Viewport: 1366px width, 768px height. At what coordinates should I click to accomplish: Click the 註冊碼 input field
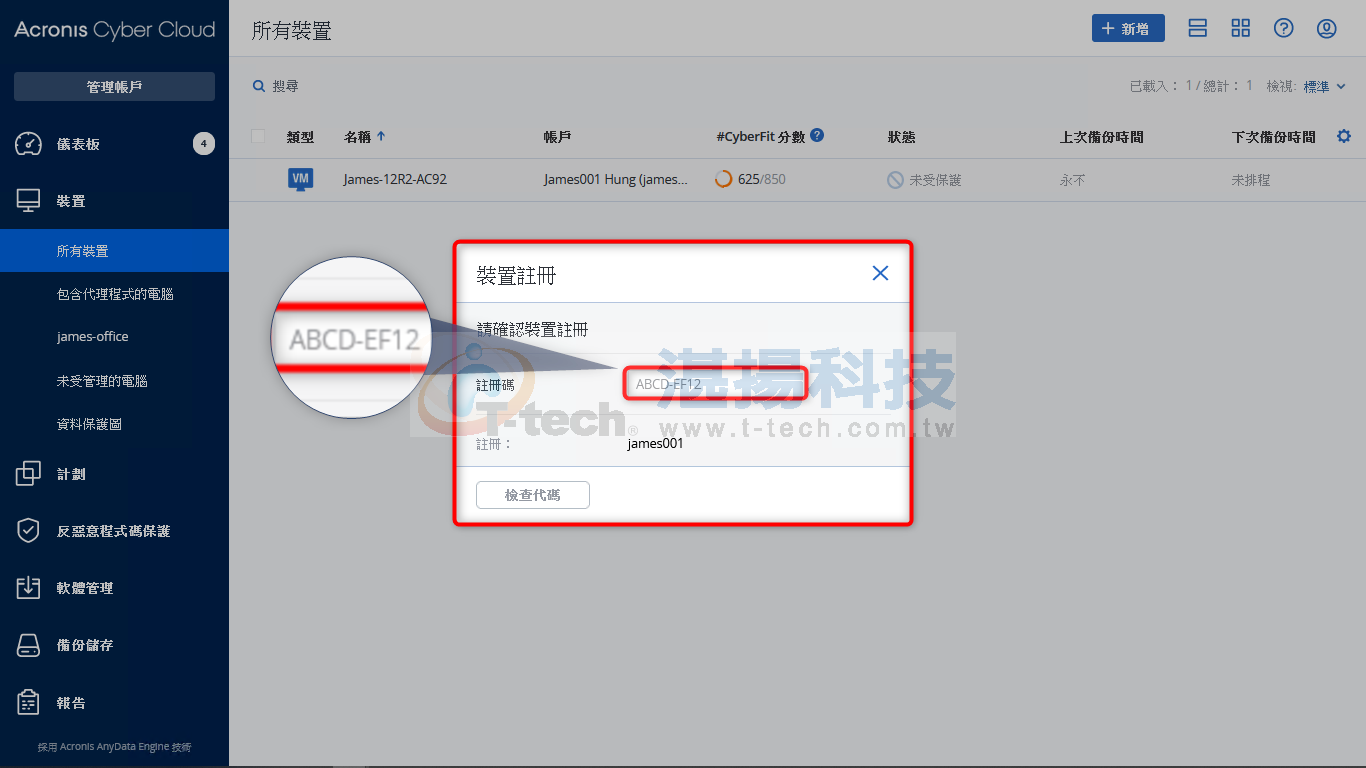point(715,384)
